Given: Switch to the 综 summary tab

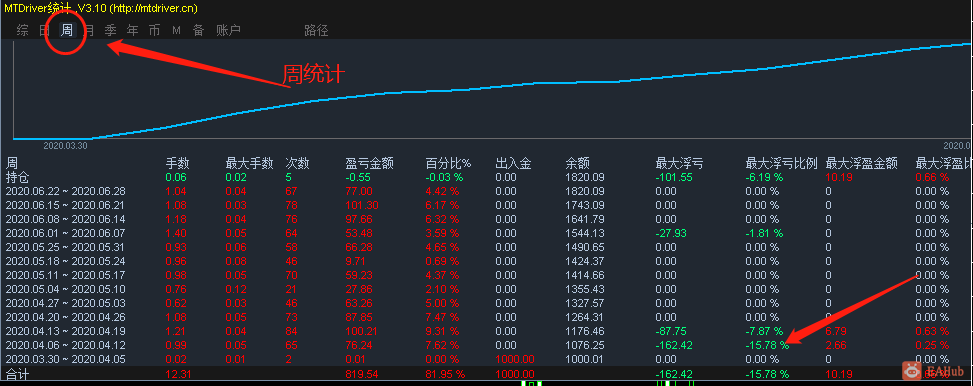Looking at the screenshot, I should tap(23, 30).
